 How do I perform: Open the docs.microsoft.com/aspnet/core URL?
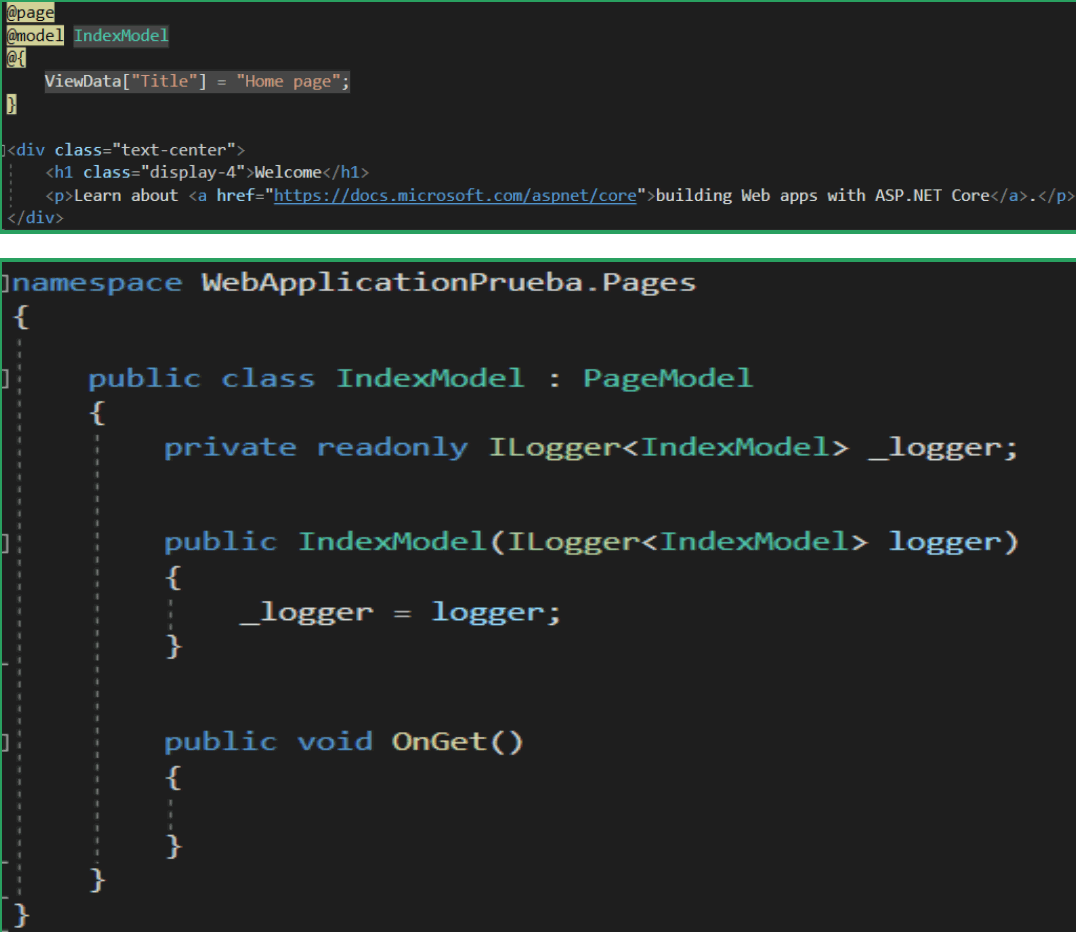455,196
